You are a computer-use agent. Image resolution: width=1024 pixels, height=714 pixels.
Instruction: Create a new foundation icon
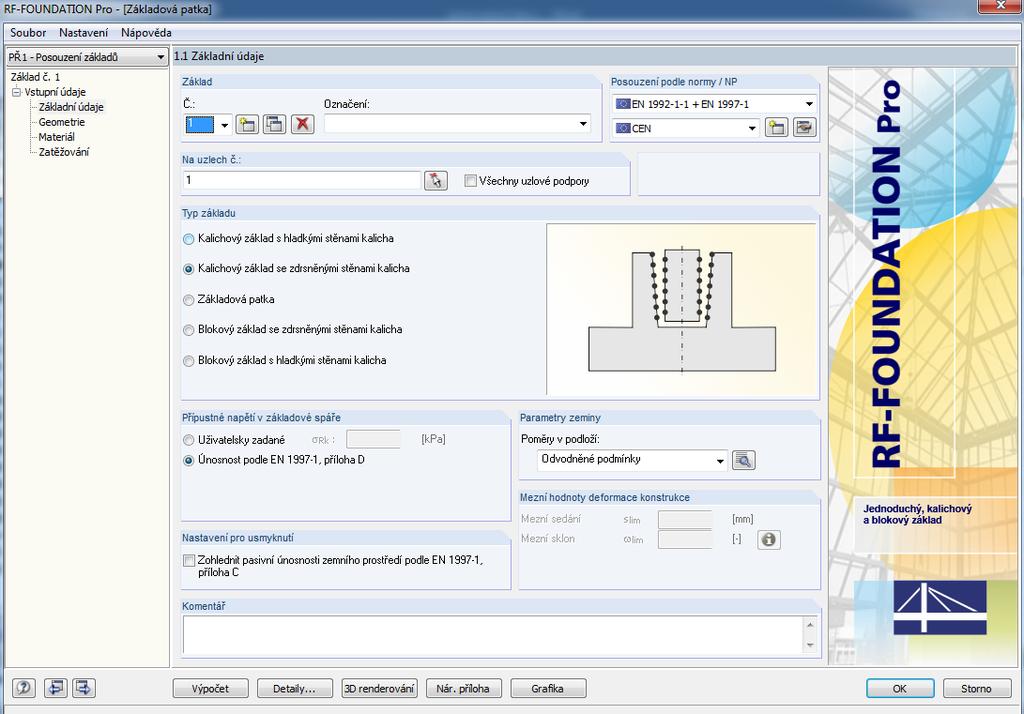click(x=248, y=124)
